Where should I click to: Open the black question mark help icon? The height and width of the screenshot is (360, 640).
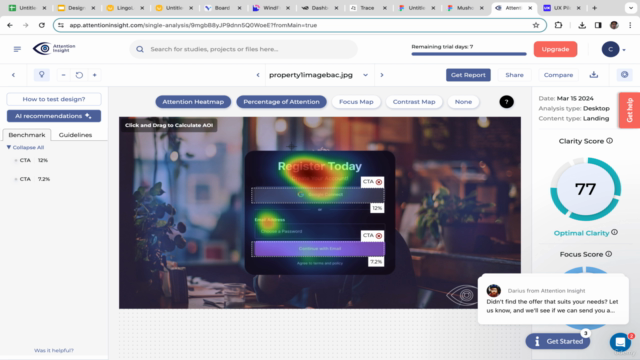pos(507,102)
